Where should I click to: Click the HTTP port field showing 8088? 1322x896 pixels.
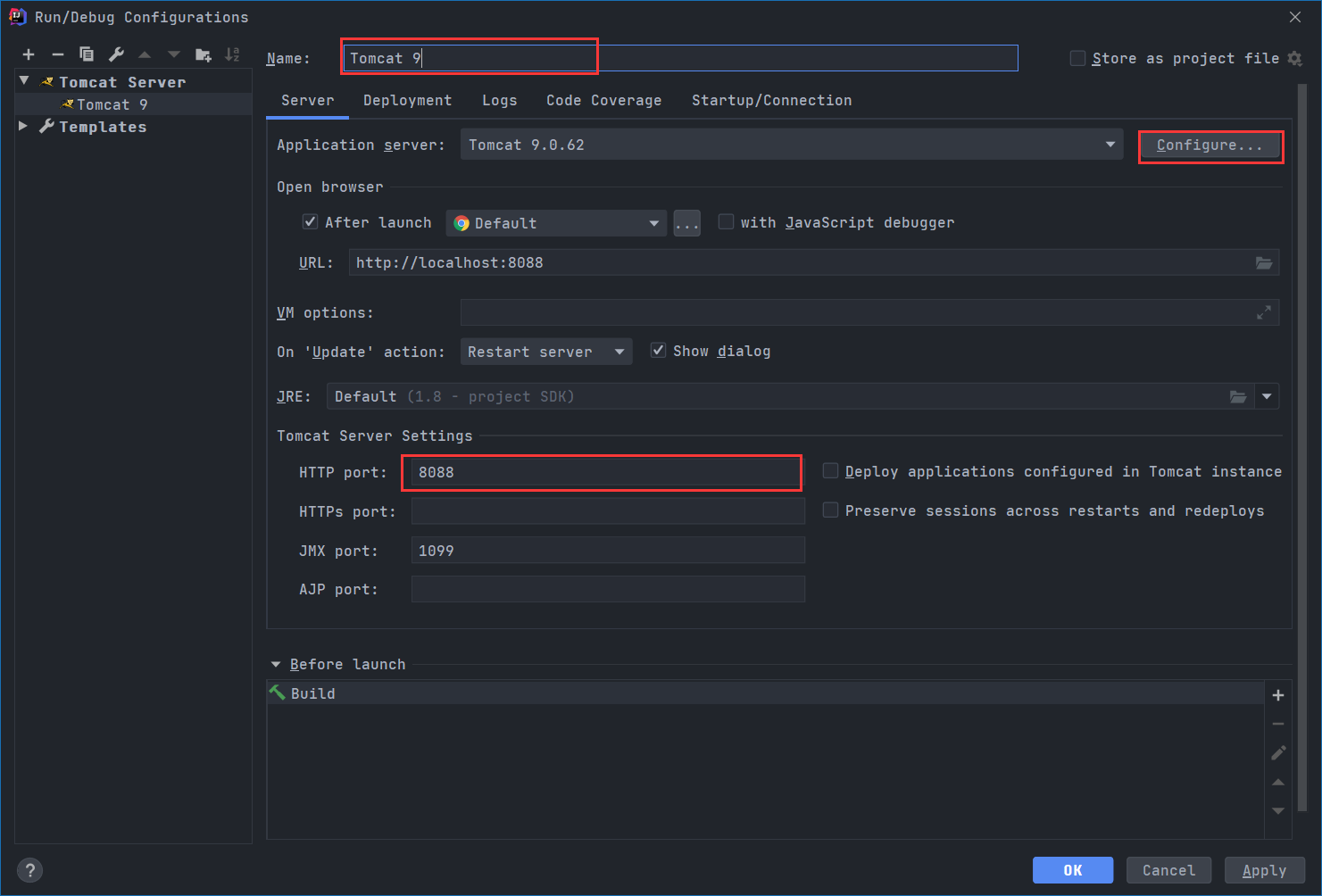pyautogui.click(x=608, y=472)
